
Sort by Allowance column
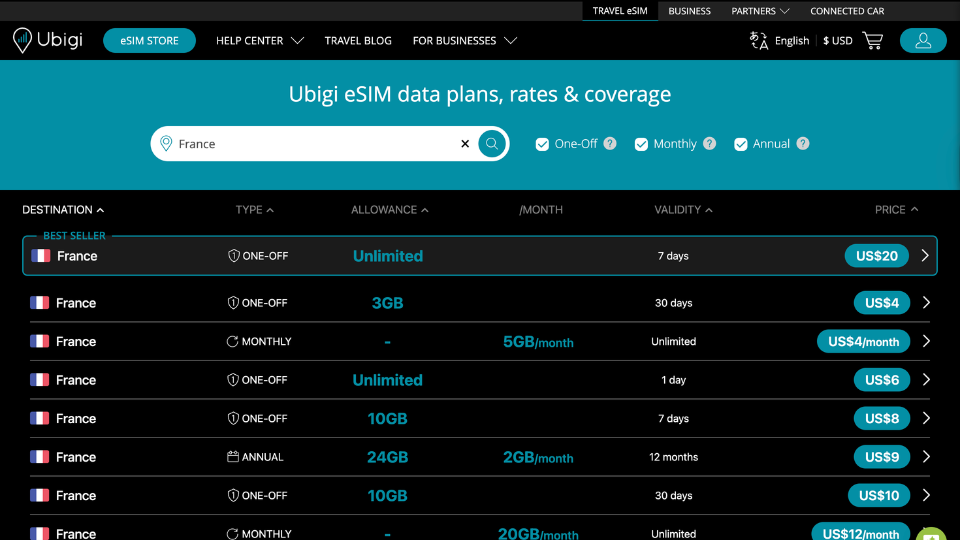coord(389,209)
